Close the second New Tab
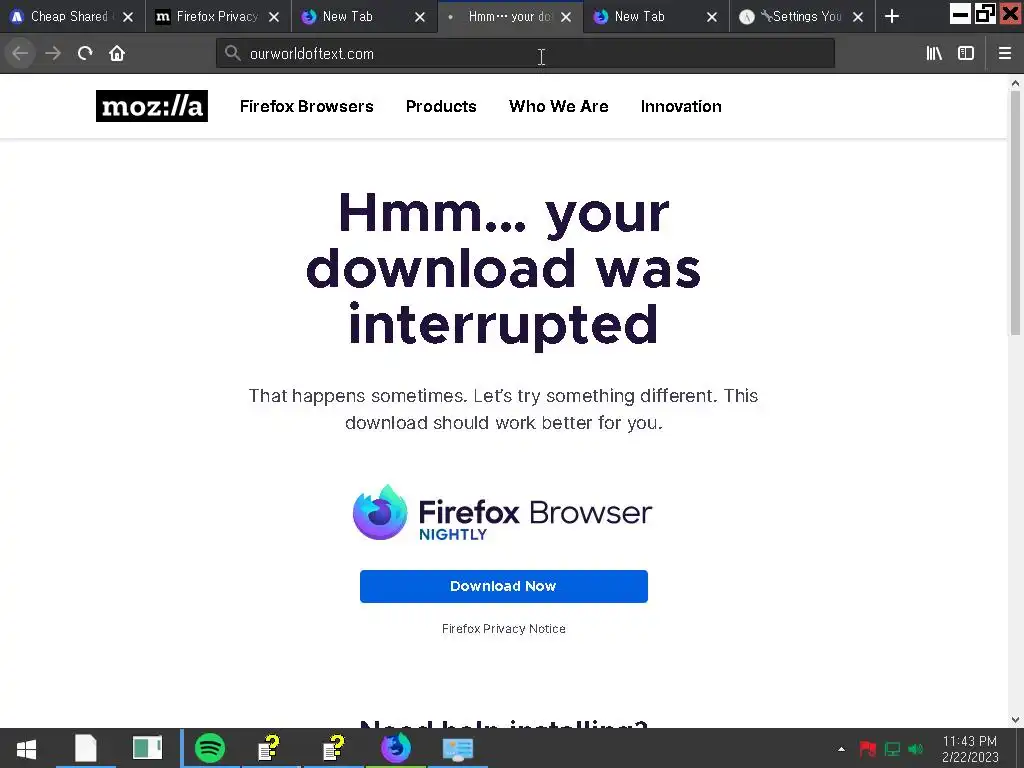 coord(712,17)
